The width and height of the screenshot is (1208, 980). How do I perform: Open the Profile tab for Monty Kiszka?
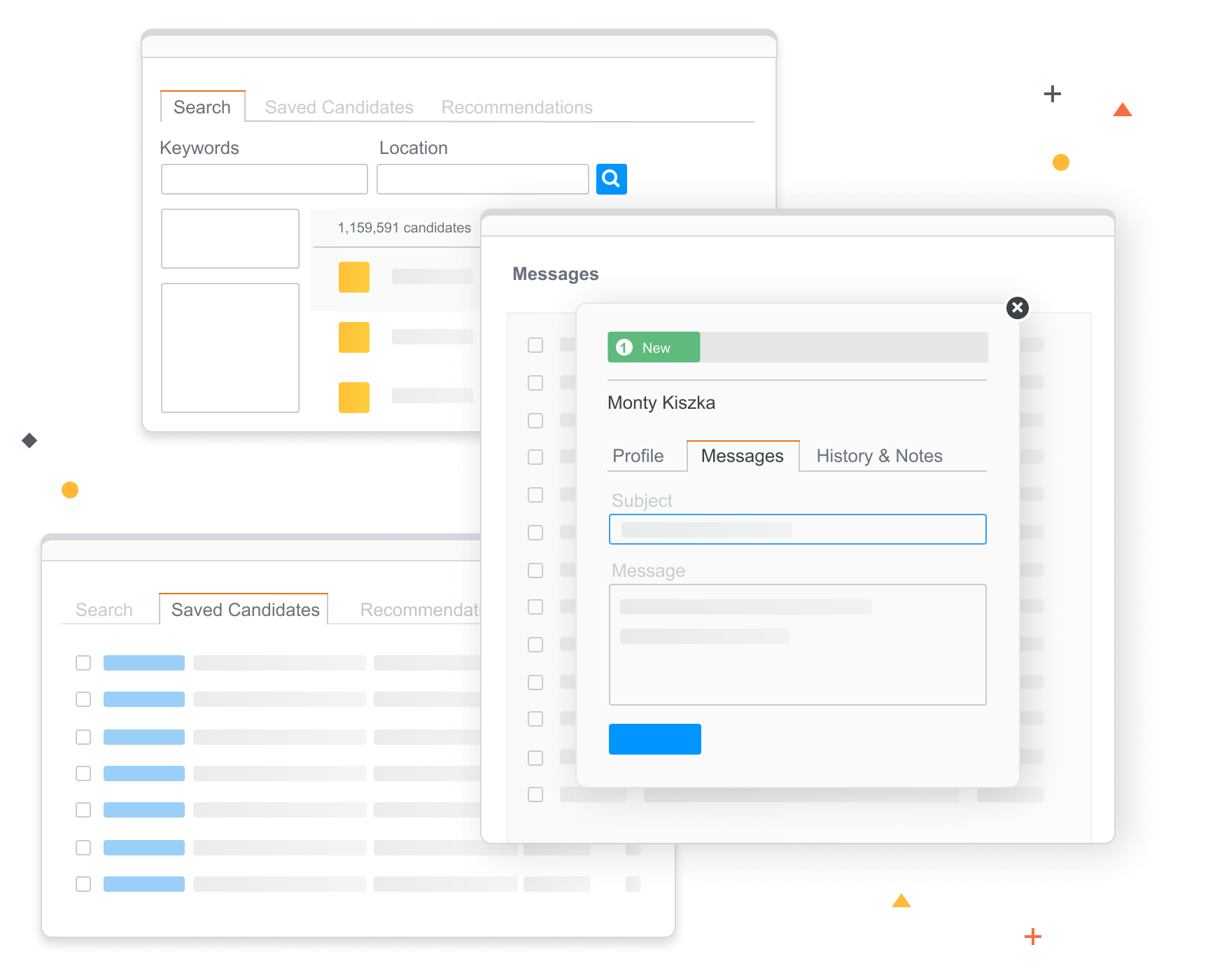pos(638,456)
